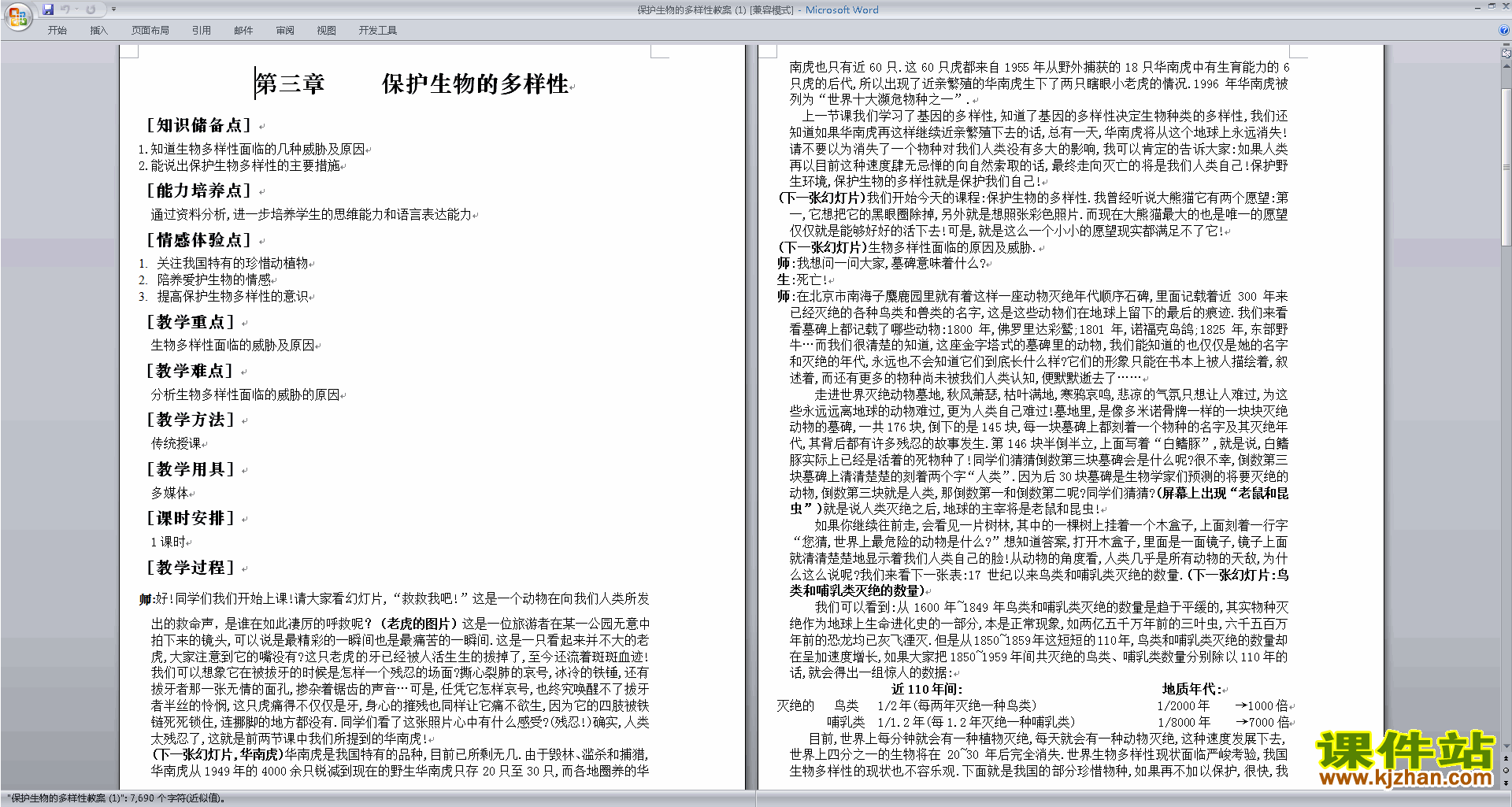The width and height of the screenshot is (1512, 807).
Task: Click the vertical scrollbar down arrow
Action: pos(1506,746)
